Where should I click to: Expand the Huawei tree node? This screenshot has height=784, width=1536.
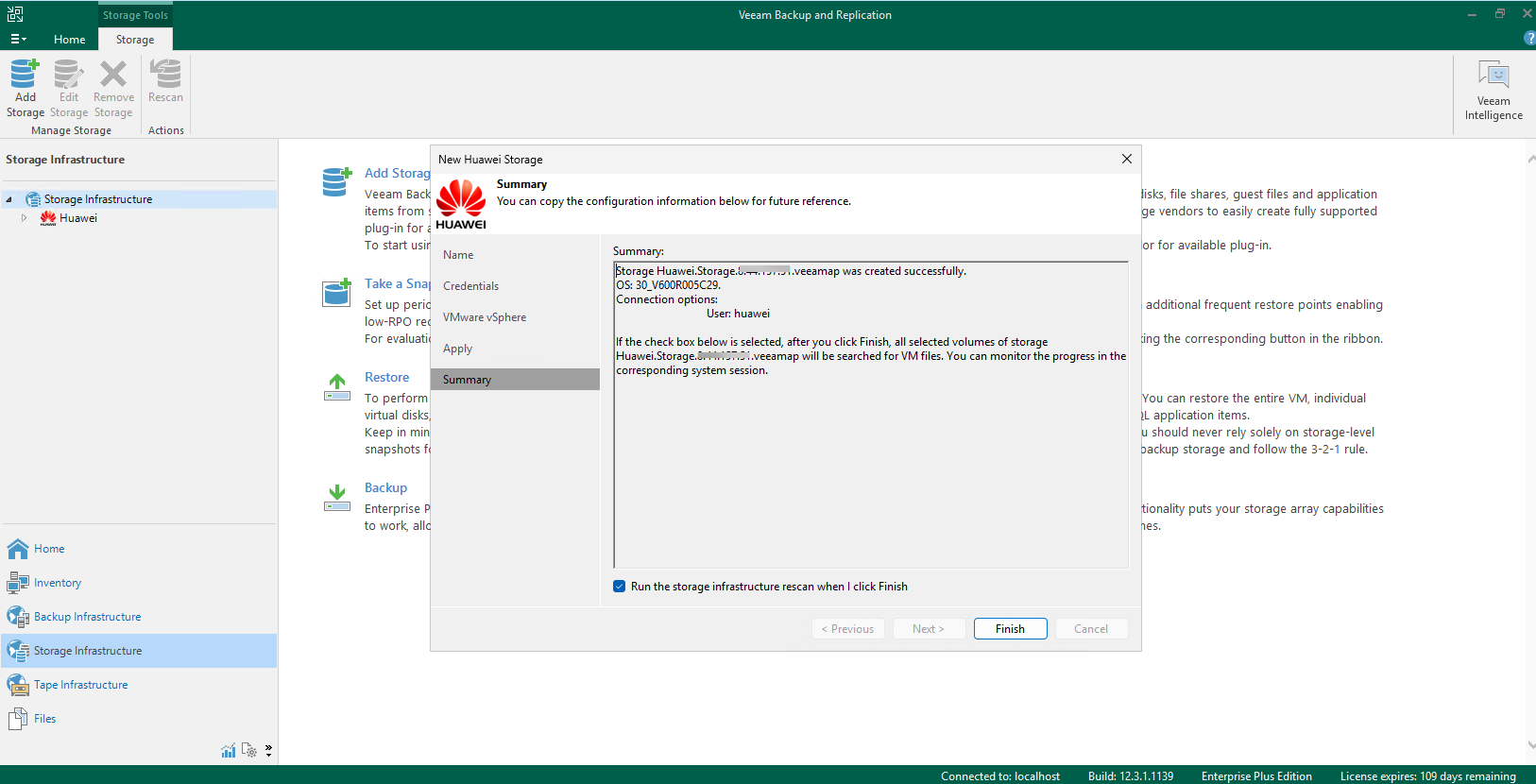pos(25,218)
